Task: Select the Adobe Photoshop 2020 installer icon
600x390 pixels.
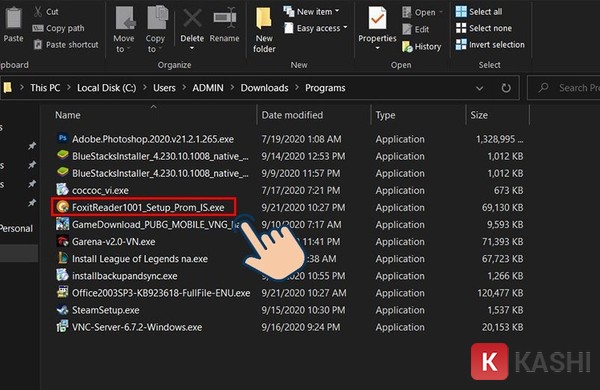Action: coord(63,138)
